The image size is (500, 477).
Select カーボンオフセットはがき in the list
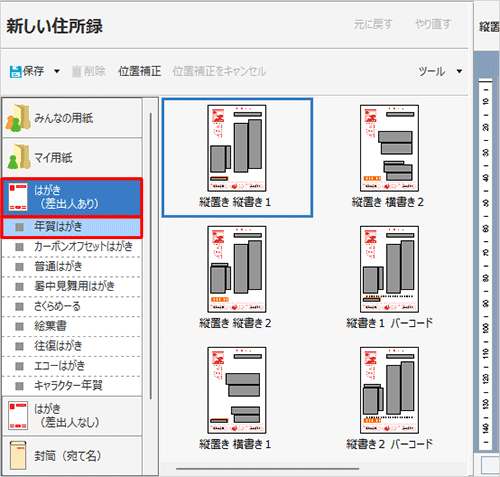point(72,247)
